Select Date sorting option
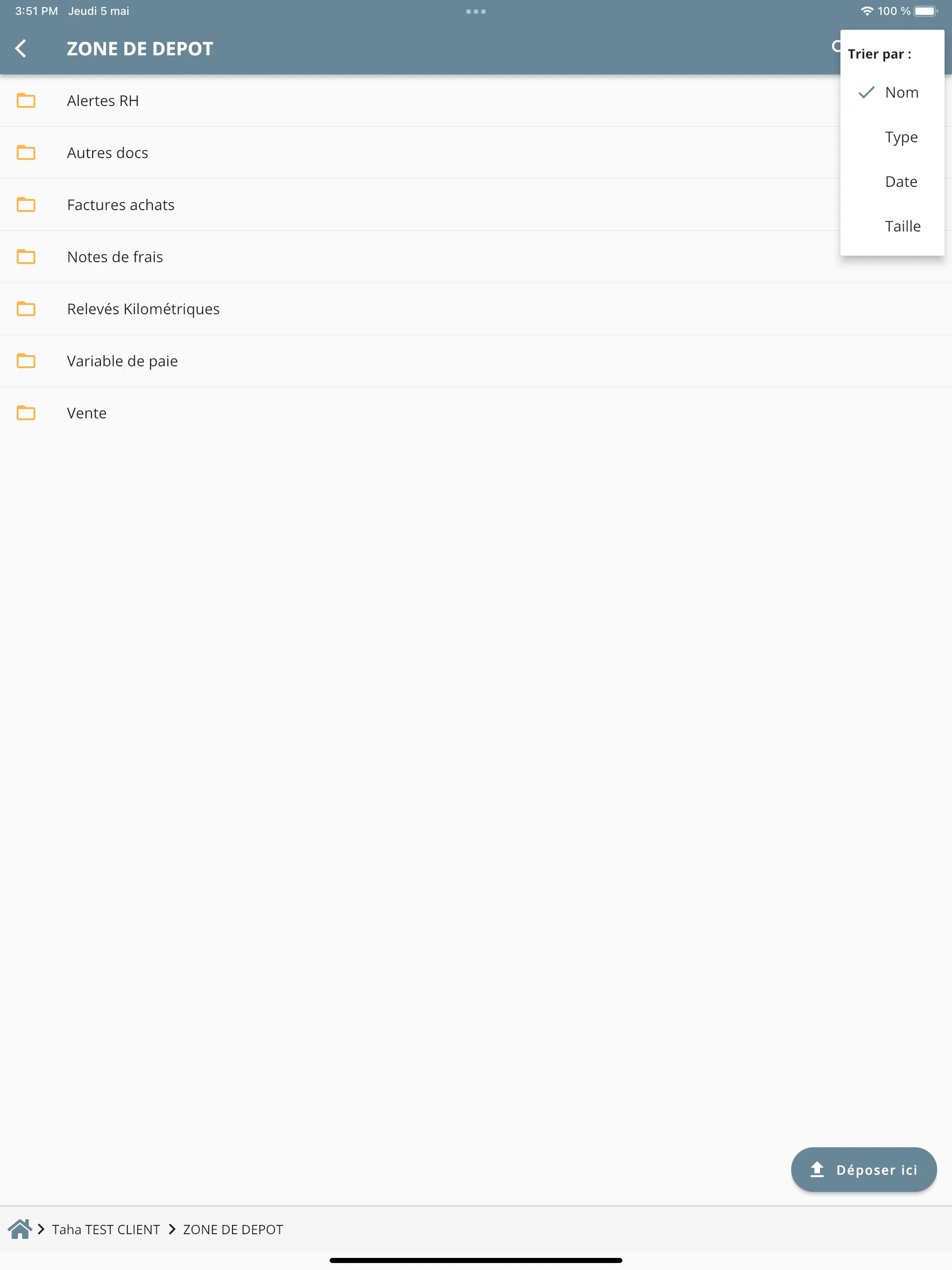Screen dimensions: 952x1270 coord(900,181)
